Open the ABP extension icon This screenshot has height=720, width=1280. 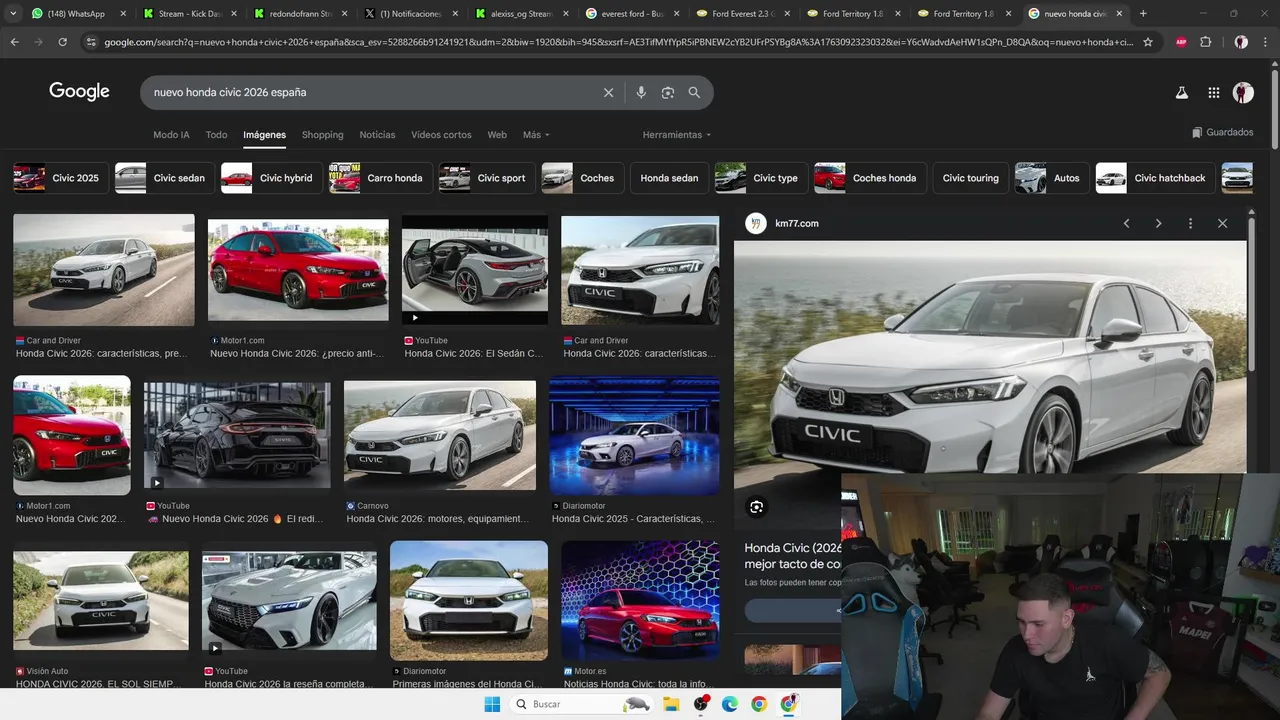[x=1181, y=42]
